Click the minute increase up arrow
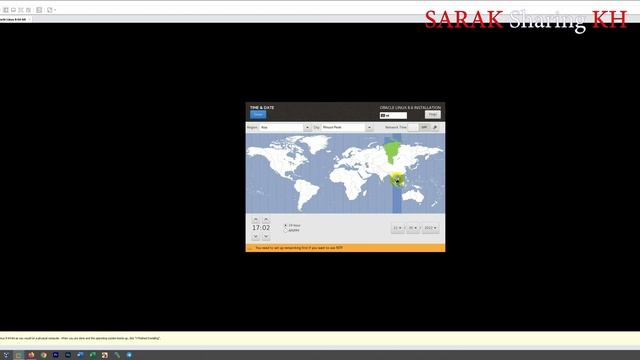Viewport: 640px width, 360px height. point(266,220)
